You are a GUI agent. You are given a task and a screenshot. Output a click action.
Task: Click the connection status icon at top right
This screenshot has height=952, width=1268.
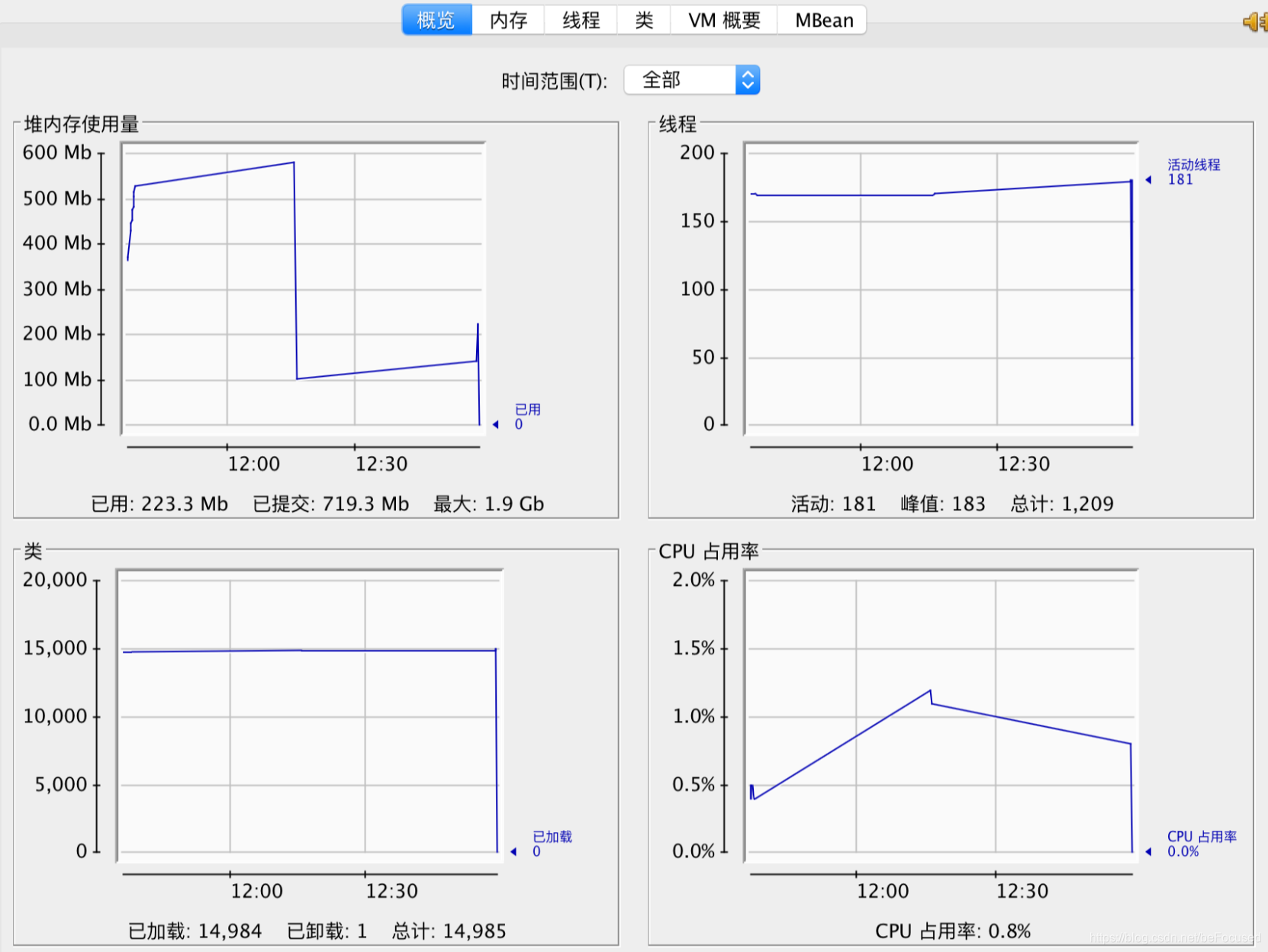point(1255,21)
